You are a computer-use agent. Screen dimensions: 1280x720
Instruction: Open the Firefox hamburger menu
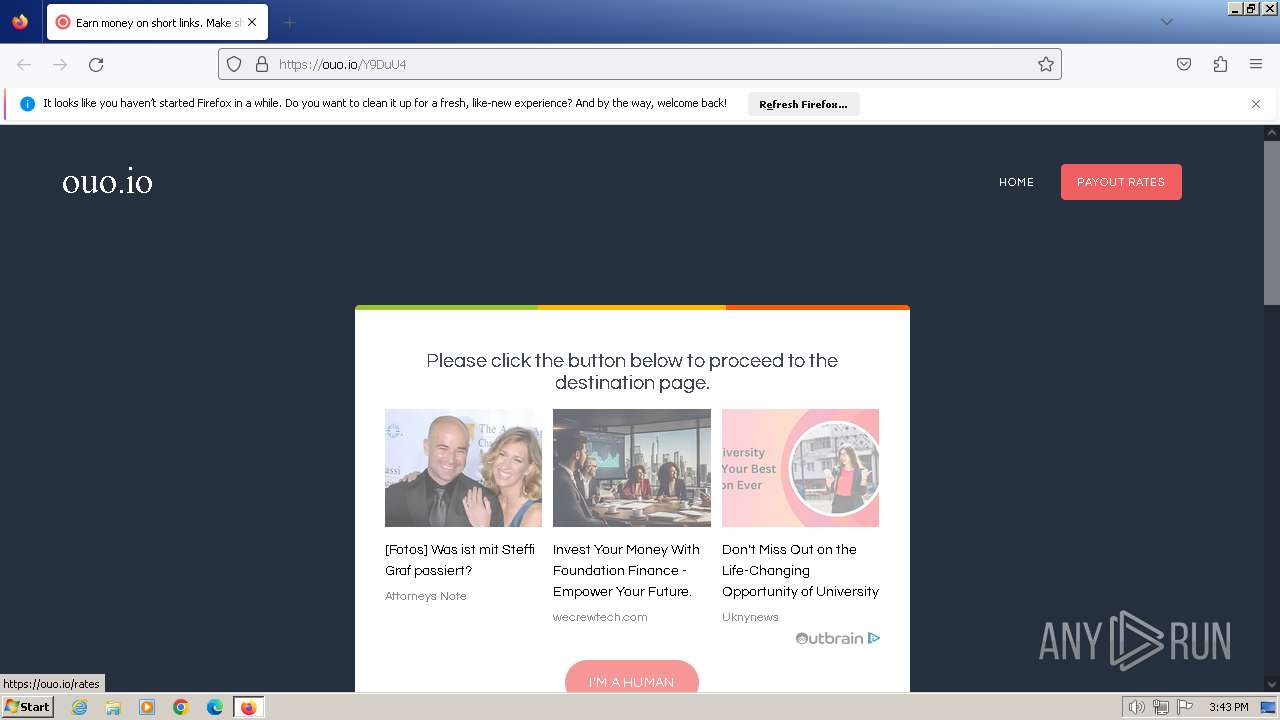[1256, 64]
